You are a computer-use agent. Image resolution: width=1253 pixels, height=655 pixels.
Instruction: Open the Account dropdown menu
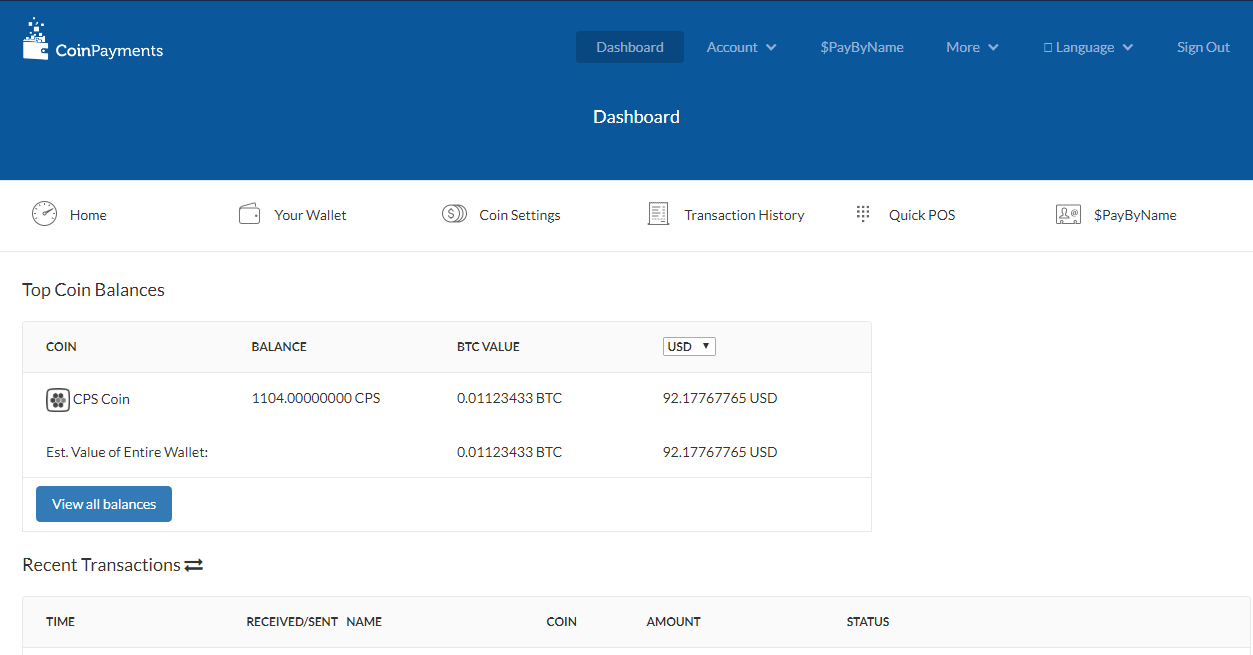pyautogui.click(x=741, y=47)
